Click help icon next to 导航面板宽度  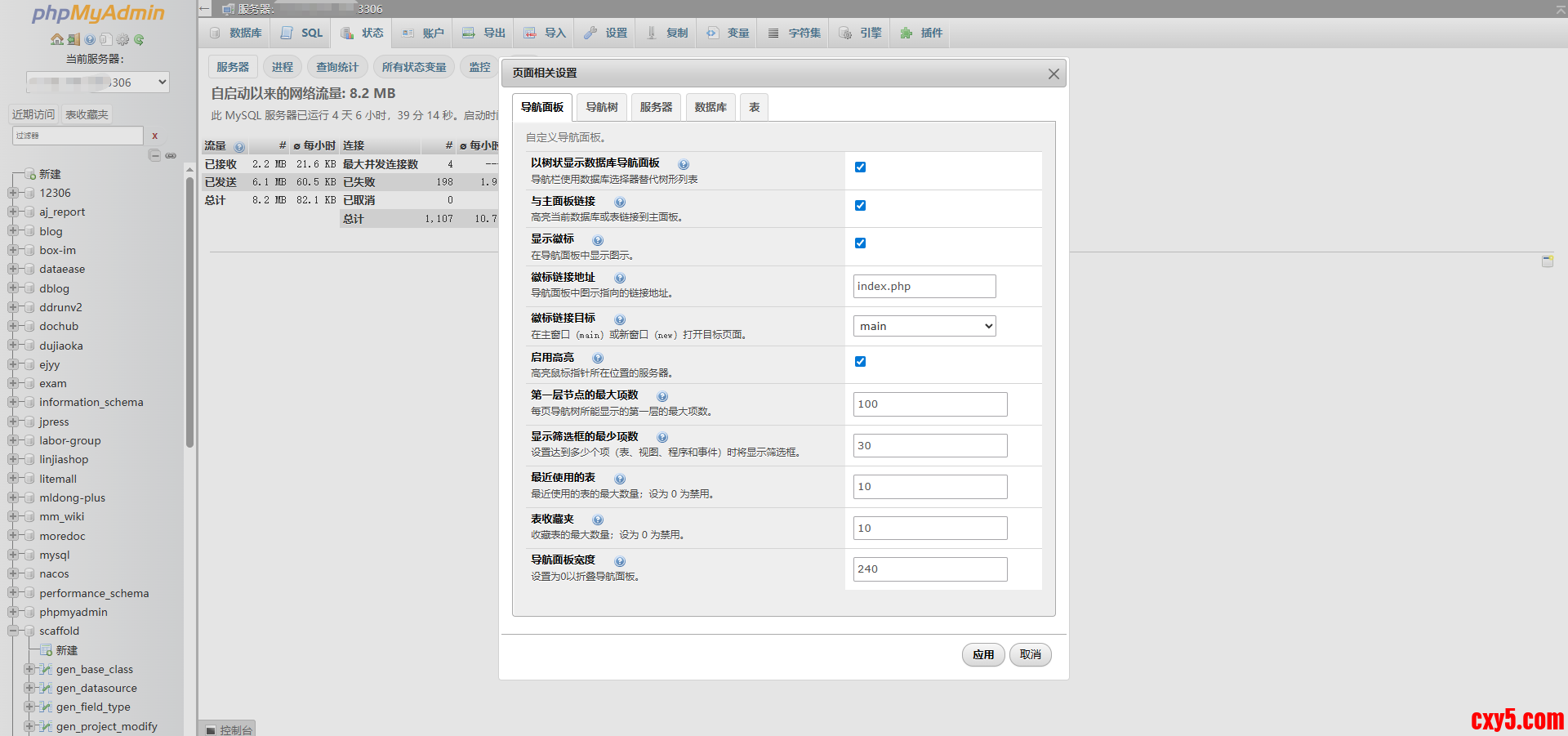[x=620, y=561]
